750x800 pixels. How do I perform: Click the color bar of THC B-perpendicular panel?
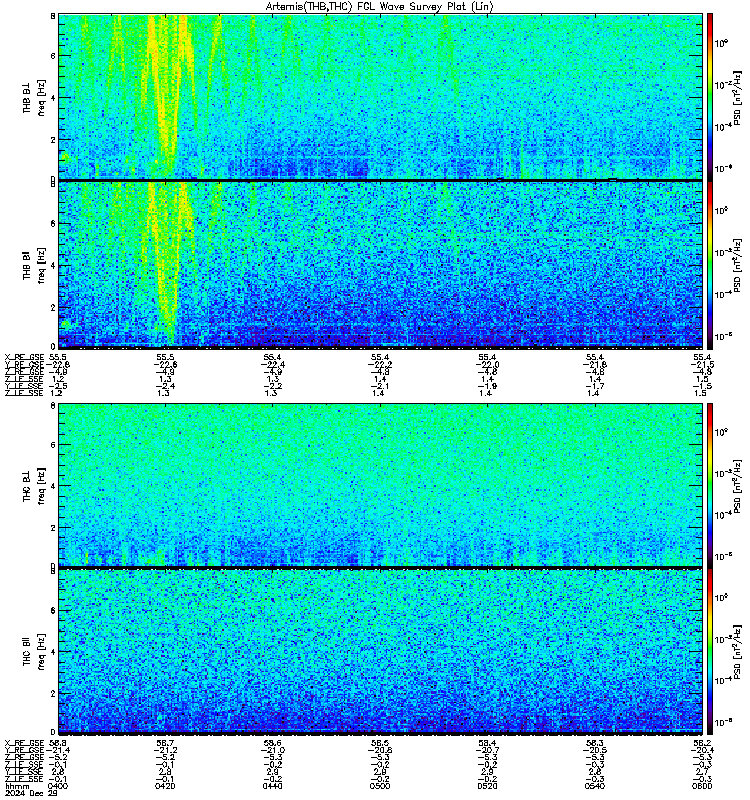click(x=709, y=485)
